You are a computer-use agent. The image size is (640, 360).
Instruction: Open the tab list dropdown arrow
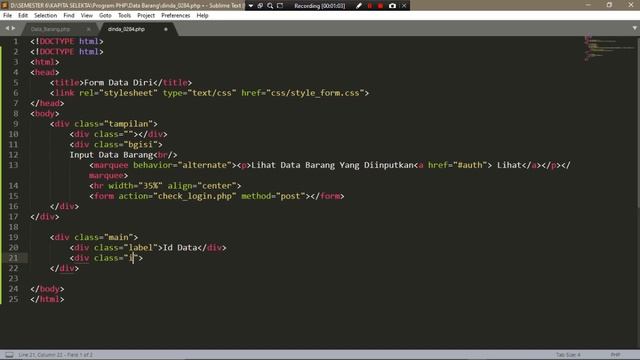(635, 28)
